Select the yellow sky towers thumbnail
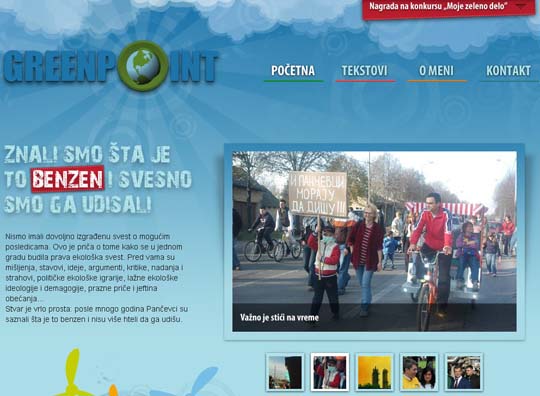540x396 pixels. coord(374,372)
